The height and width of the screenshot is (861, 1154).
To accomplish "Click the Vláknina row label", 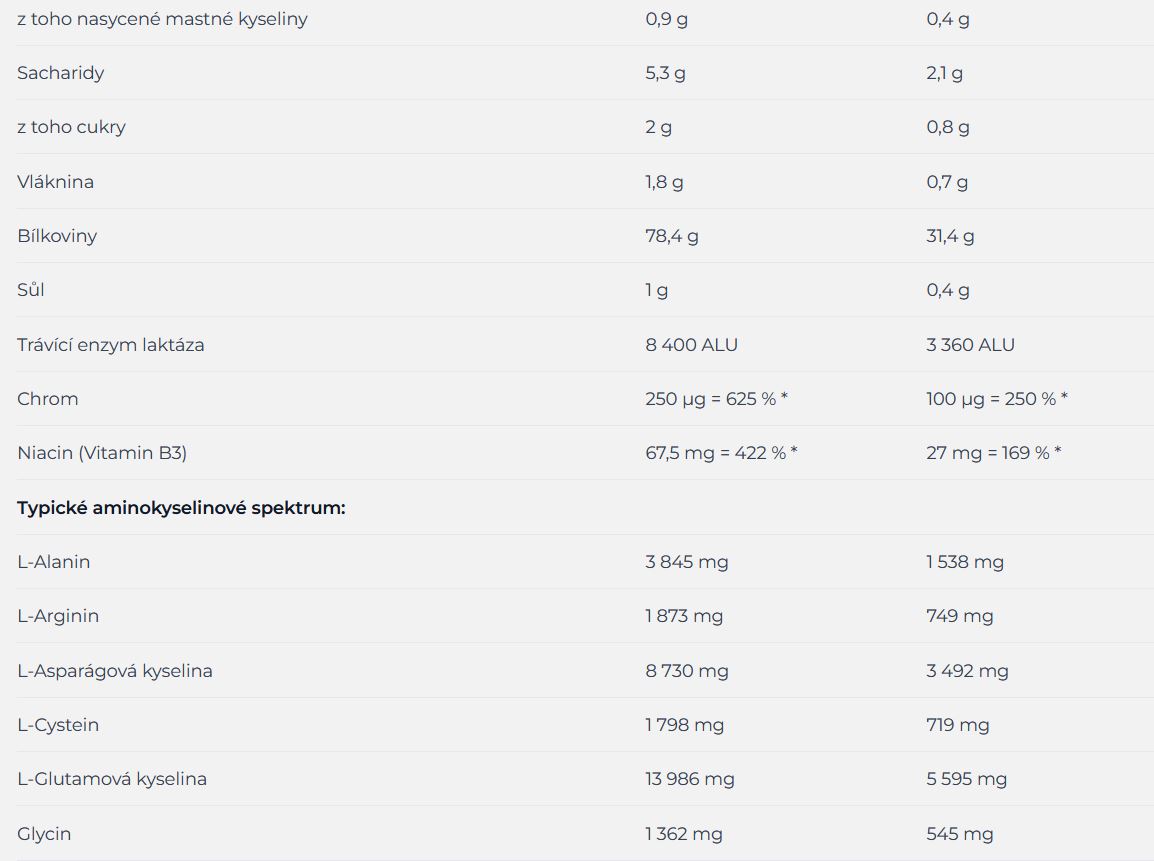I will click(55, 181).
